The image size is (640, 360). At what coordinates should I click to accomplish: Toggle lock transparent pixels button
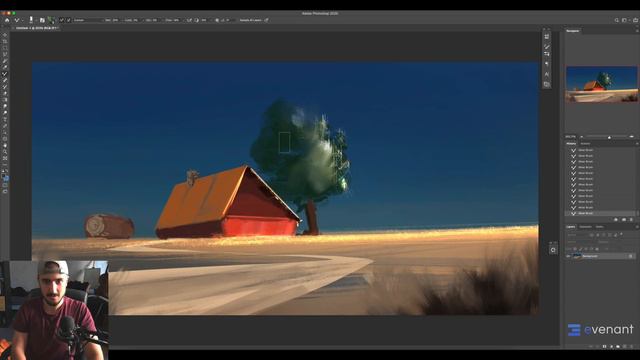pyautogui.click(x=575, y=249)
